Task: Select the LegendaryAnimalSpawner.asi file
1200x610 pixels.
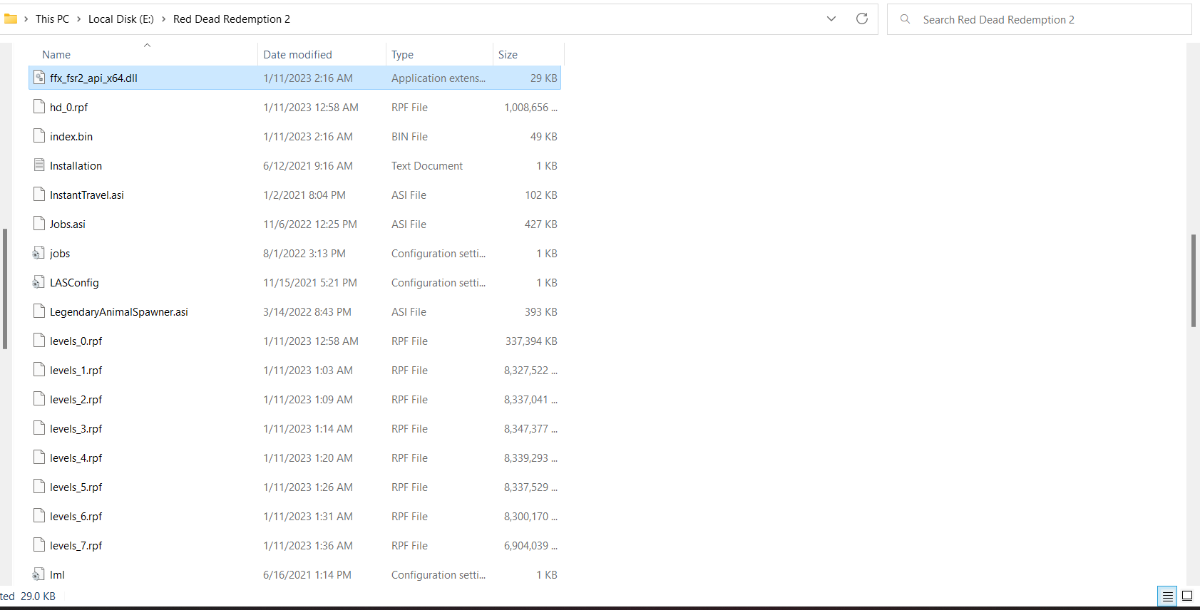Action: pyautogui.click(x=118, y=312)
